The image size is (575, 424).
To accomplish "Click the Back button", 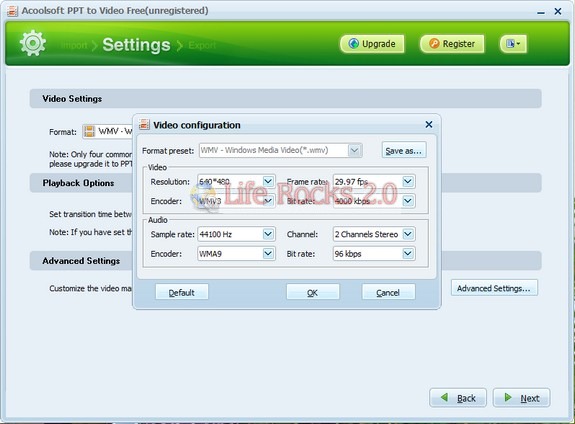I will pyautogui.click(x=458, y=398).
